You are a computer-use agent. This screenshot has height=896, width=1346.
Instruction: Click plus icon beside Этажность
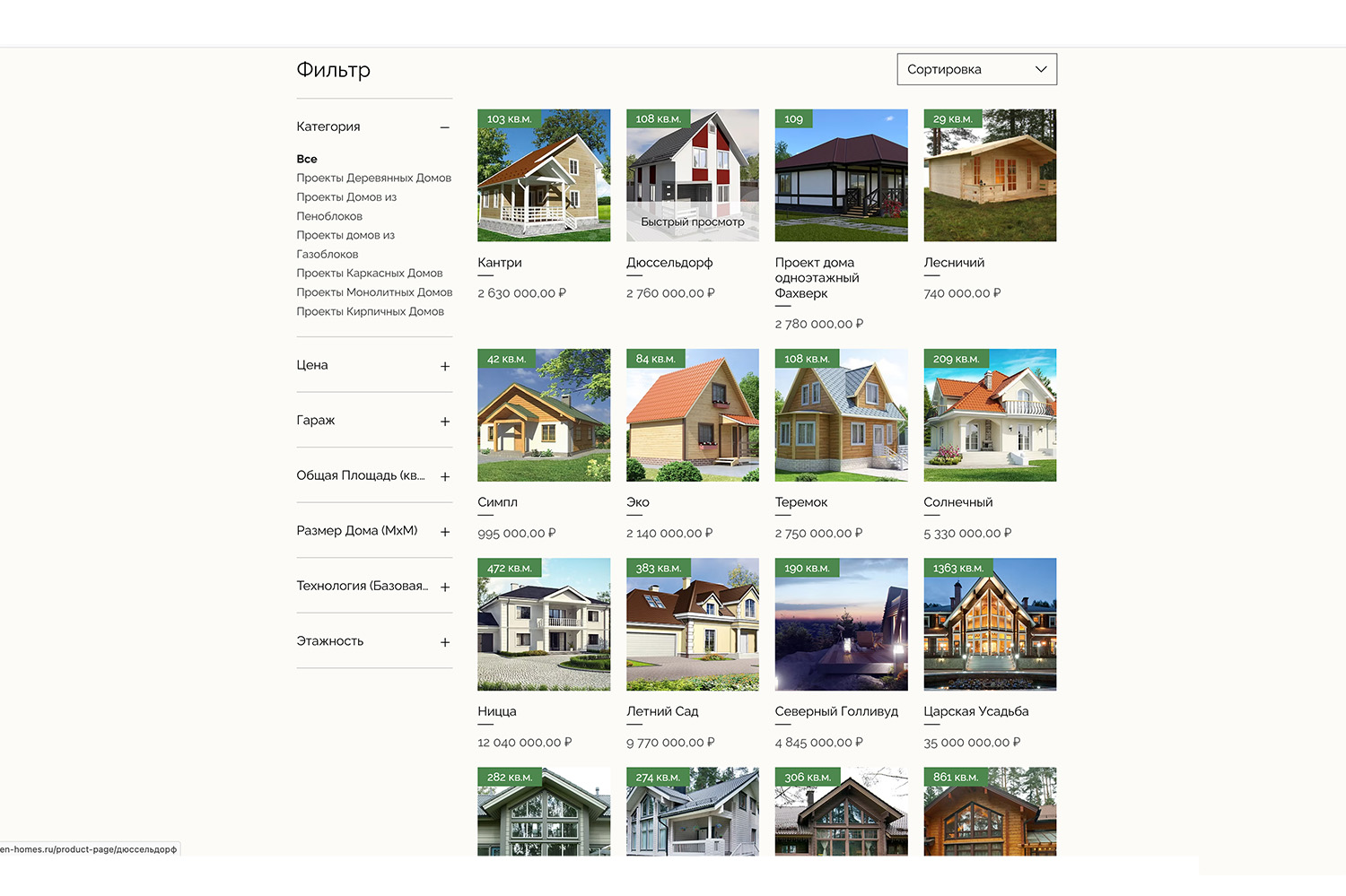[x=444, y=642]
